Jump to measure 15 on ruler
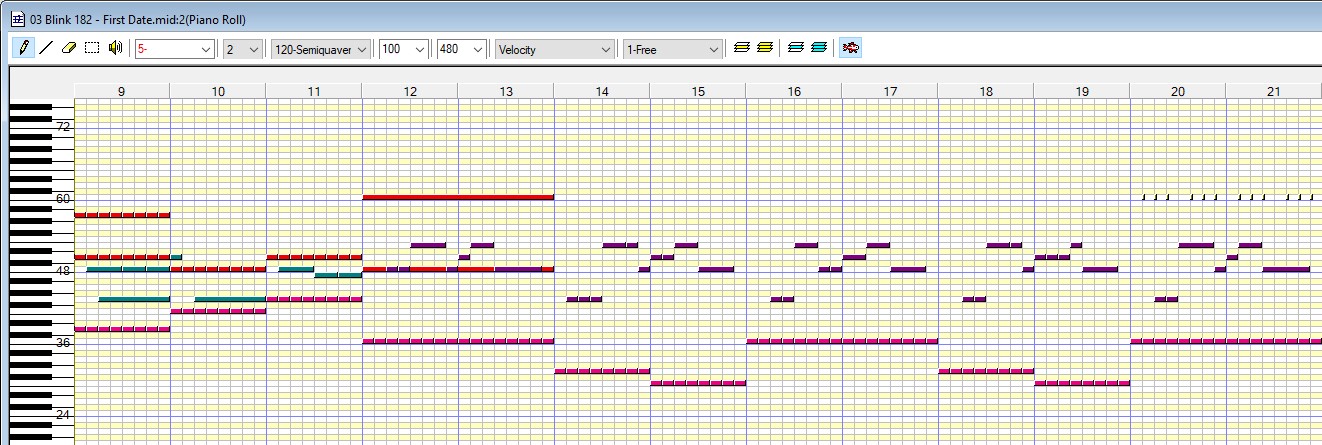Image resolution: width=1322 pixels, height=445 pixels. click(x=698, y=91)
